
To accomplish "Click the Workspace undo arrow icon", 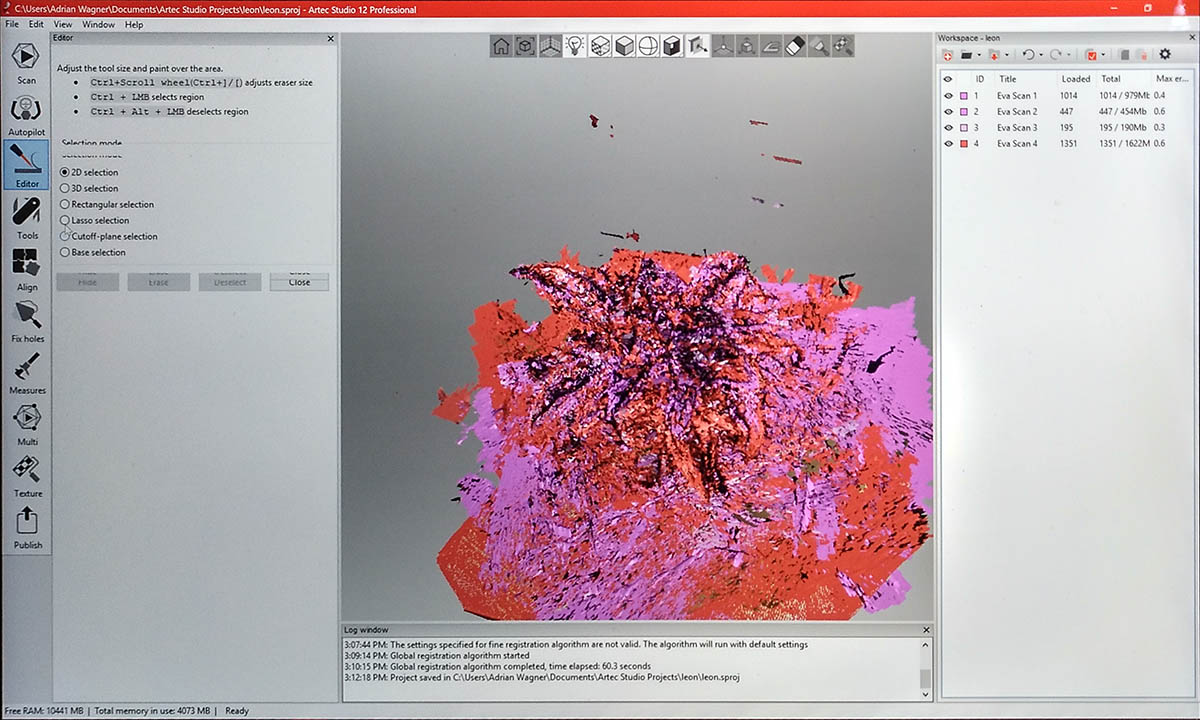I will pos(1029,54).
